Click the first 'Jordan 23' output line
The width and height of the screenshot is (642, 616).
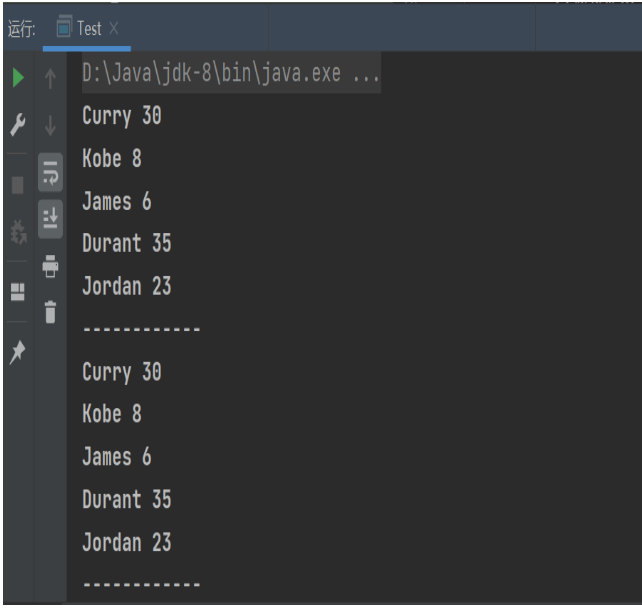coord(127,286)
